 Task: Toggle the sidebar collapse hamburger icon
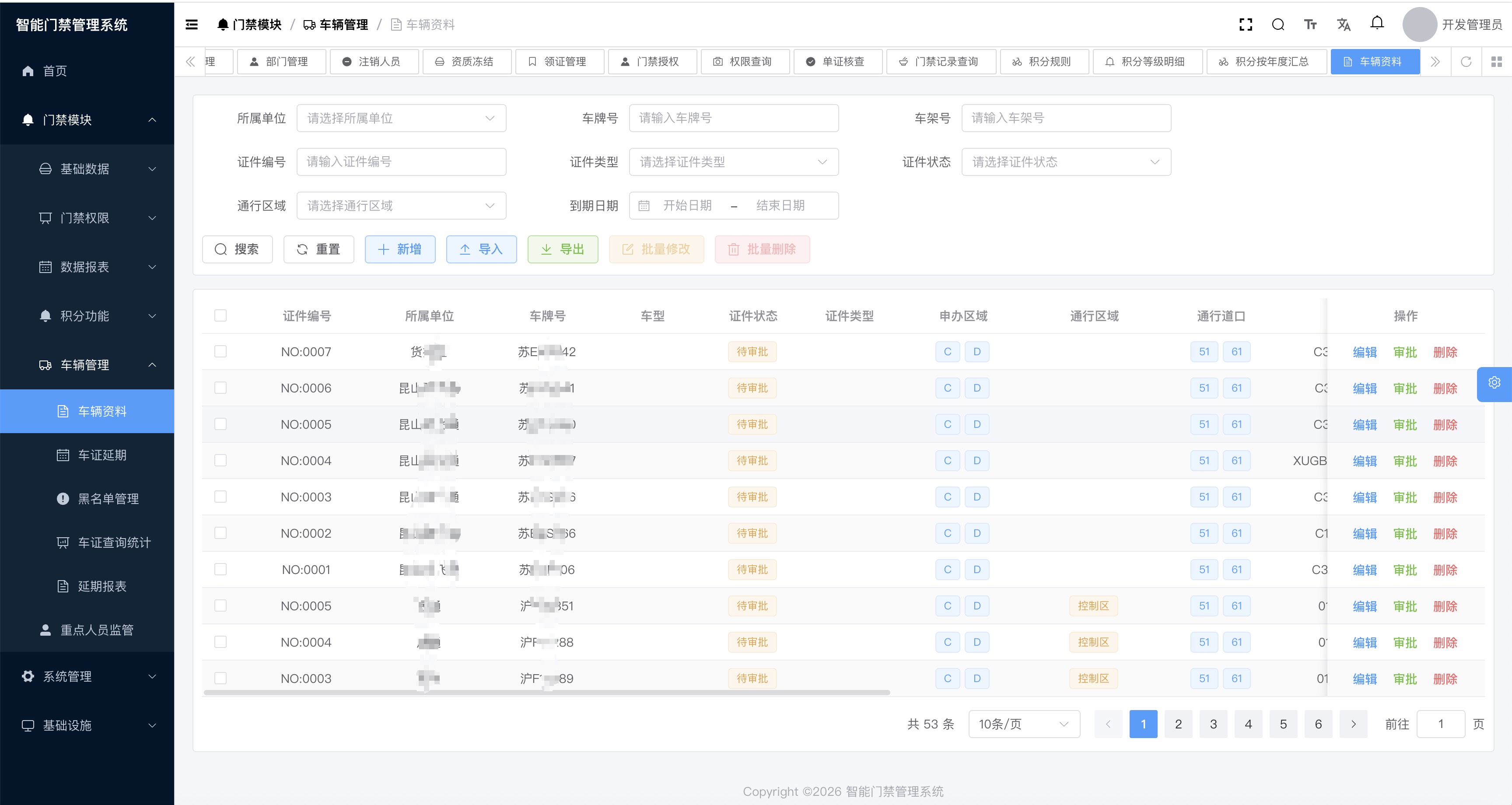[x=191, y=24]
